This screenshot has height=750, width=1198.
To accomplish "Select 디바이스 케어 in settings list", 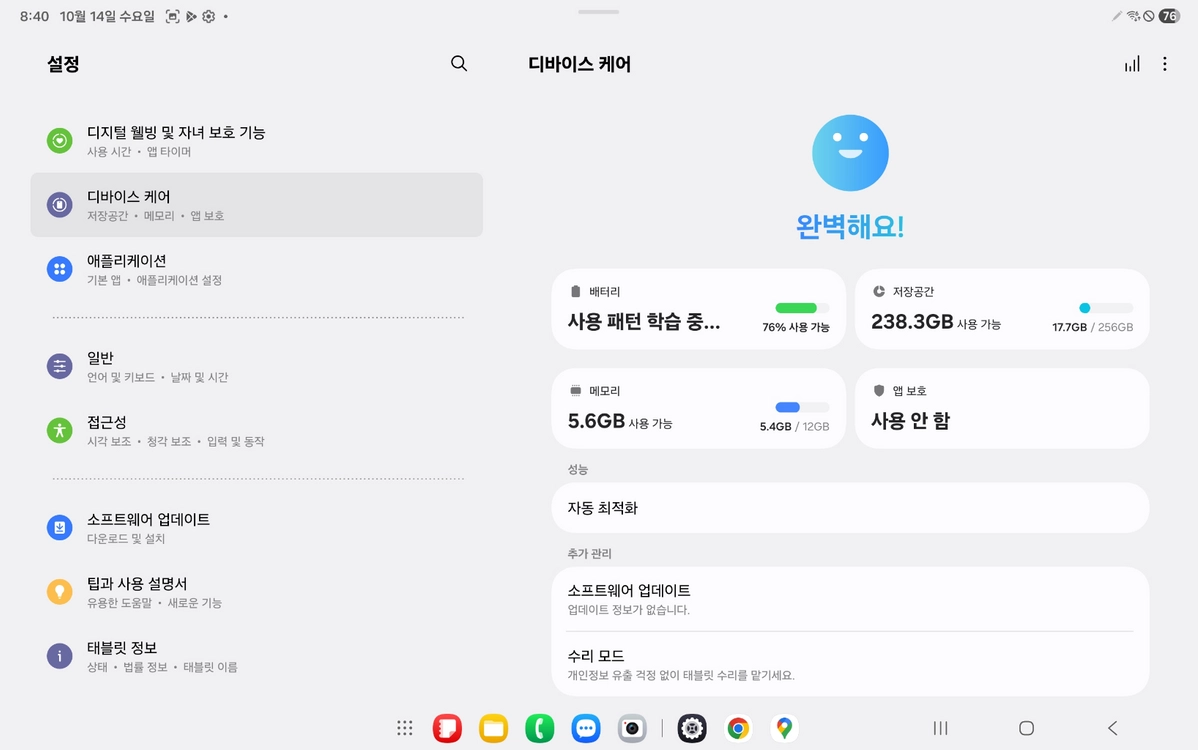I will coord(257,205).
